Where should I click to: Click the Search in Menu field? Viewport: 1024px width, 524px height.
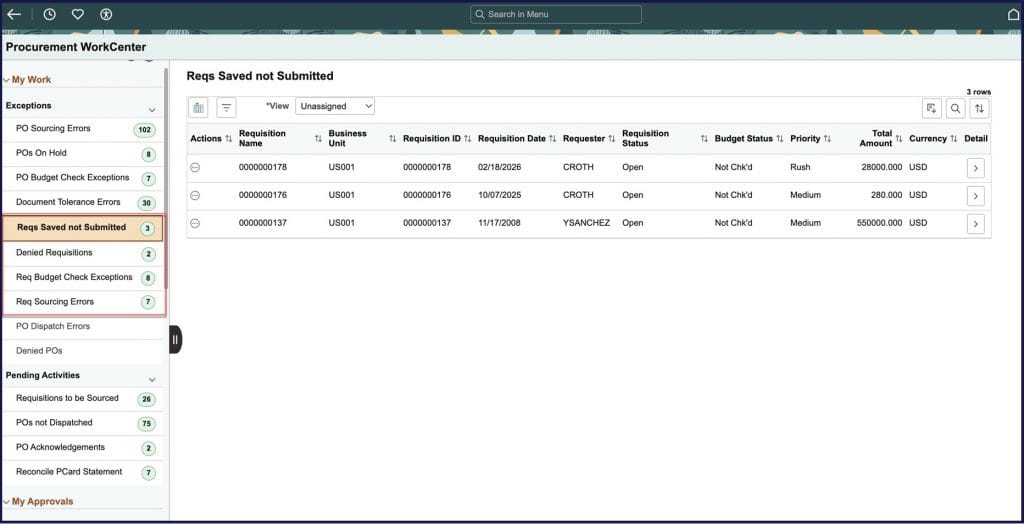[556, 14]
